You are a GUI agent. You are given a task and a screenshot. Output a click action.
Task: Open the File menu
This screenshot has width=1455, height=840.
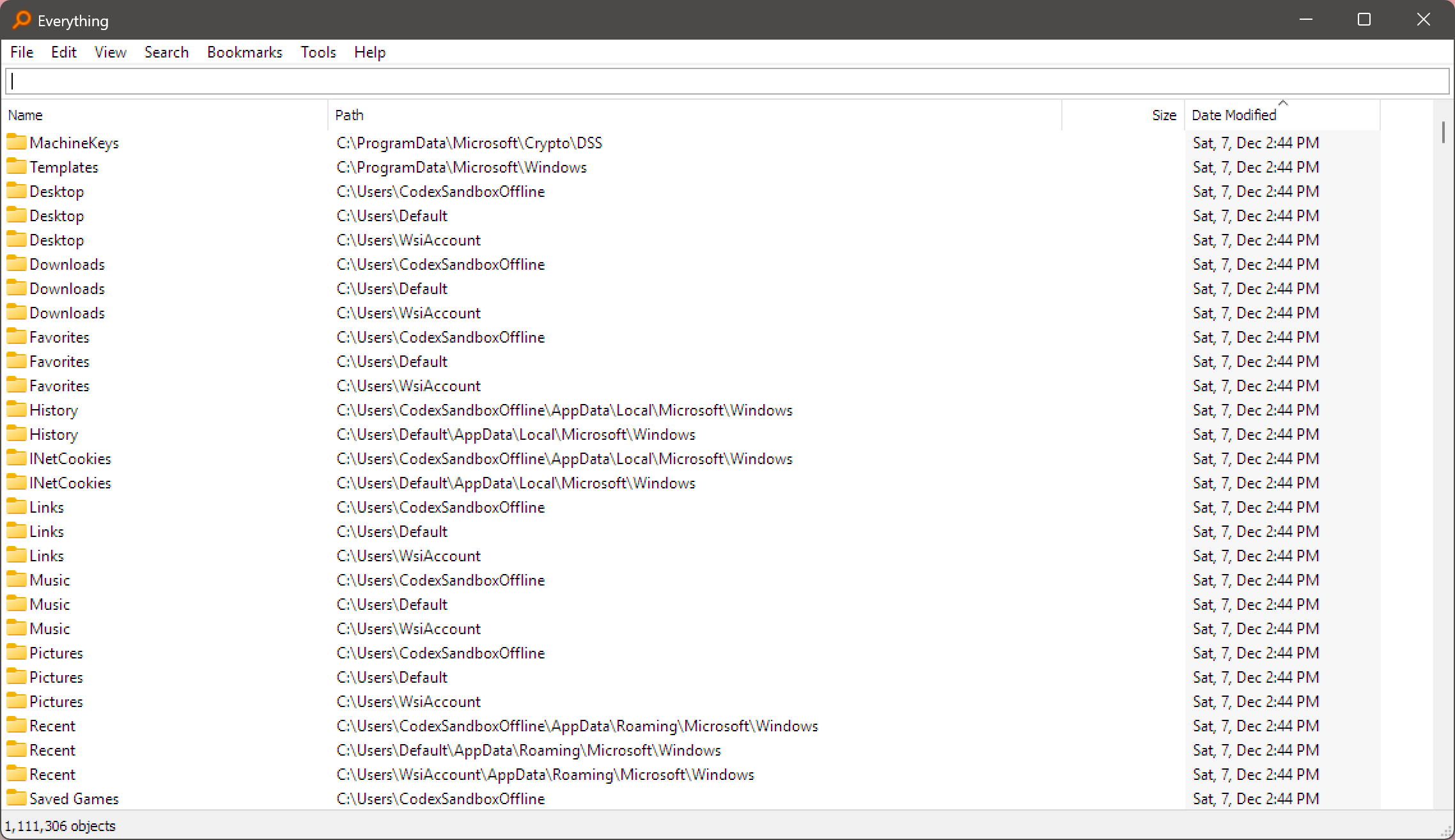click(x=22, y=52)
